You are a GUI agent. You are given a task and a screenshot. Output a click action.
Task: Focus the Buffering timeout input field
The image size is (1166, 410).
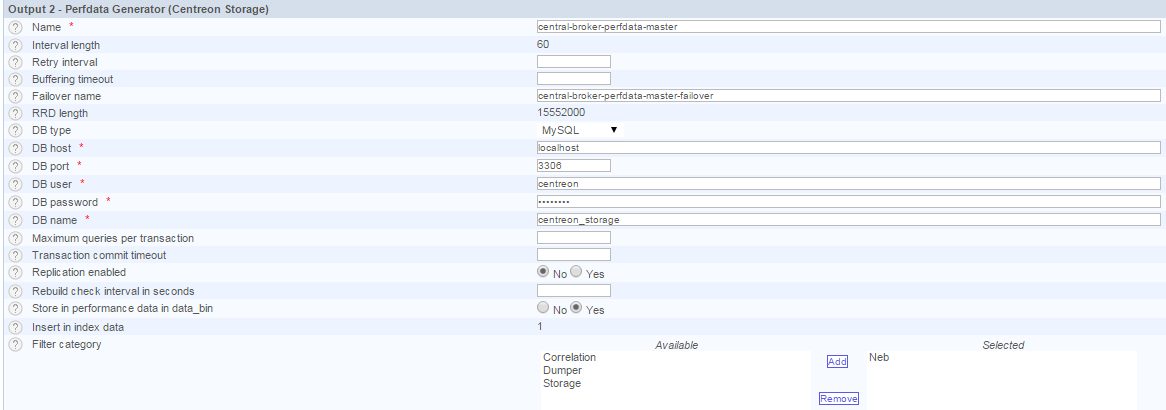pos(573,79)
